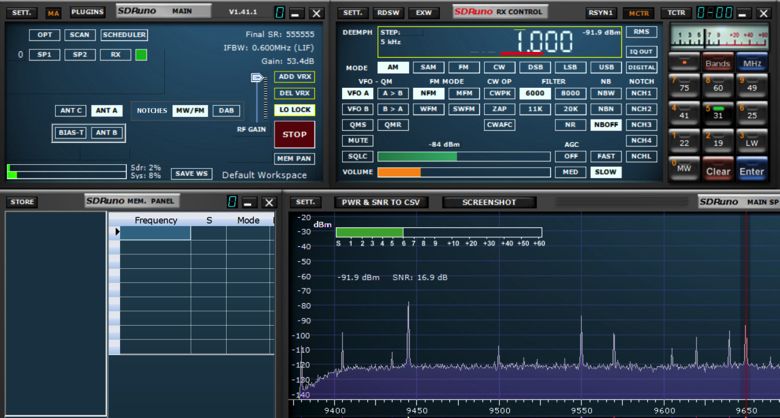780x418 pixels.
Task: Adjust the orange VOLUME bar
Action: click(x=464, y=172)
